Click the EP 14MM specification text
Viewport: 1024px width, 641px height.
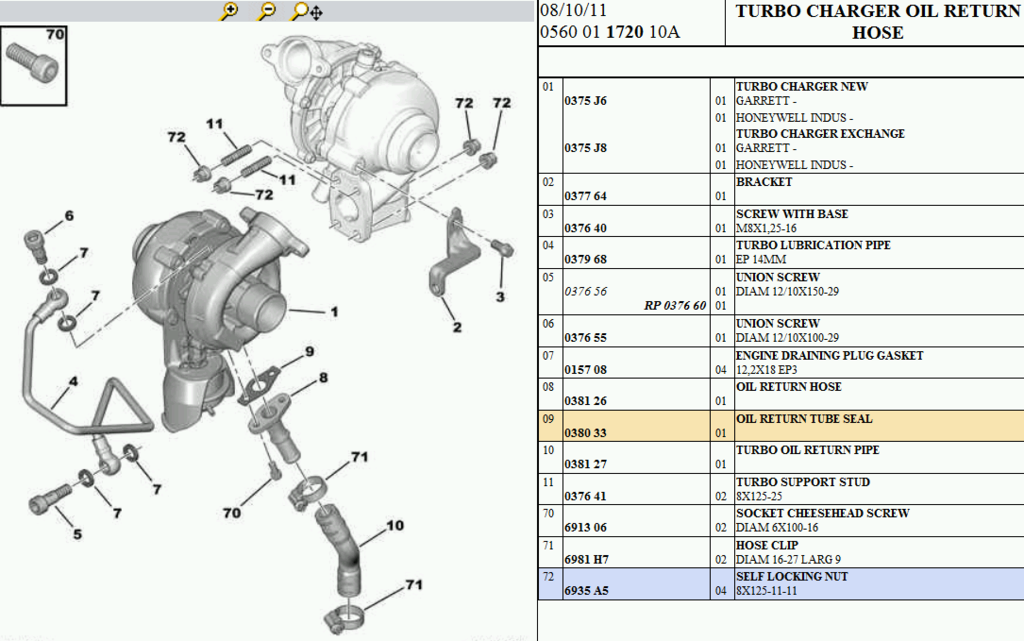(x=761, y=259)
